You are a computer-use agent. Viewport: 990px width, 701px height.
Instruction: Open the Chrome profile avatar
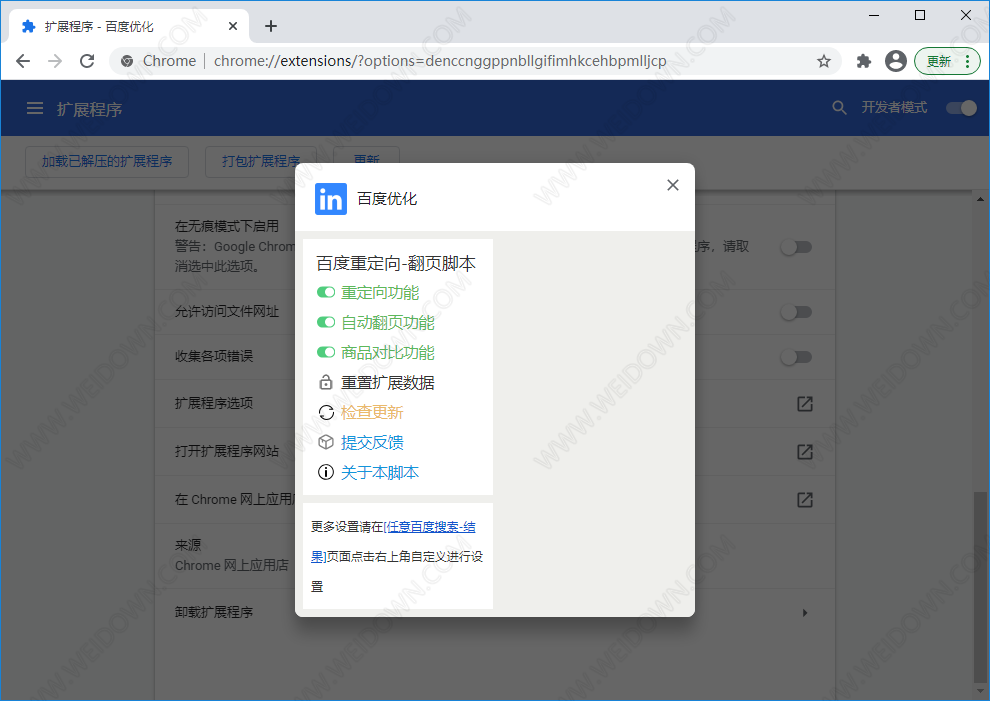tap(895, 61)
